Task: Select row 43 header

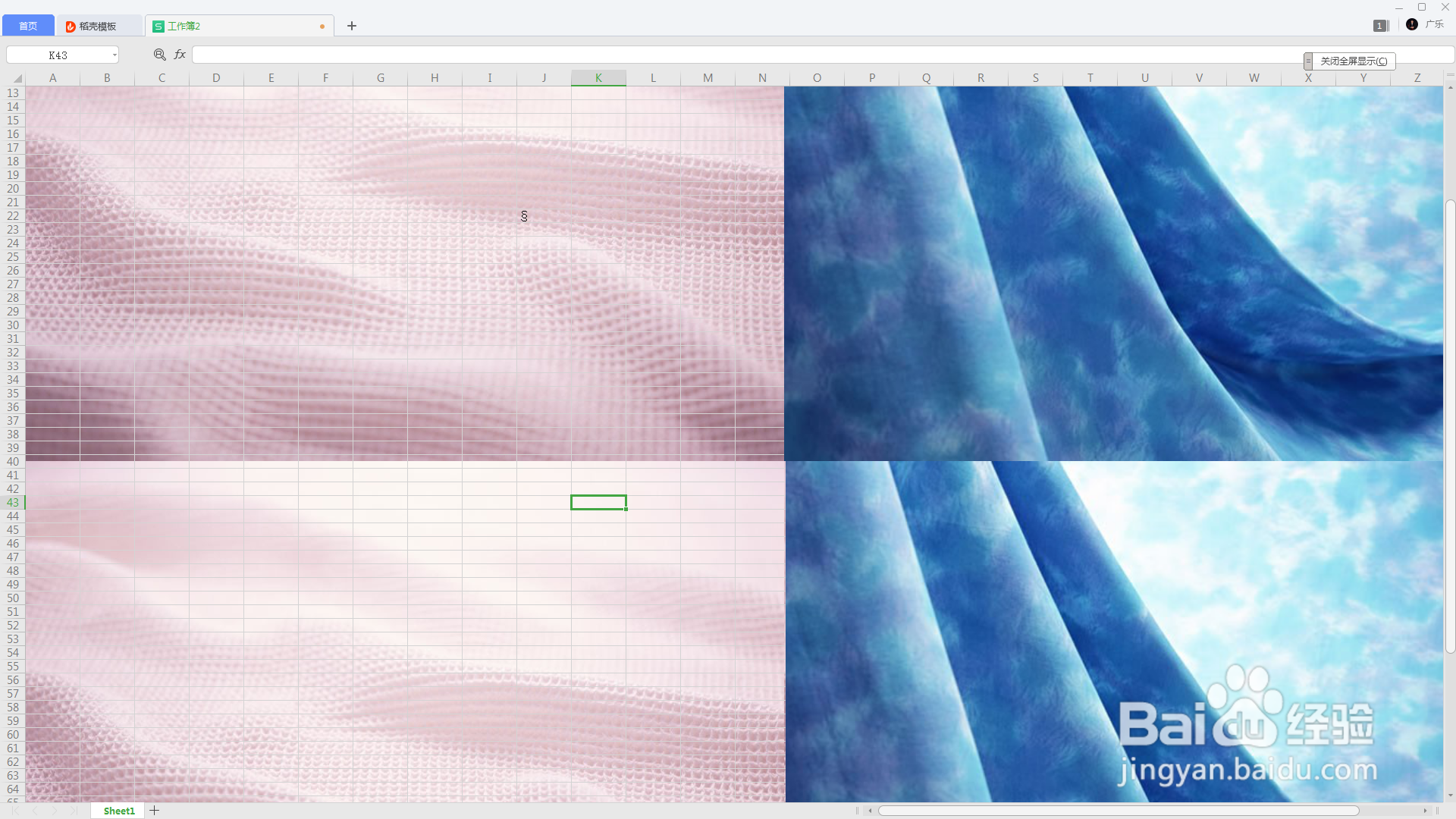Action: pos(13,503)
